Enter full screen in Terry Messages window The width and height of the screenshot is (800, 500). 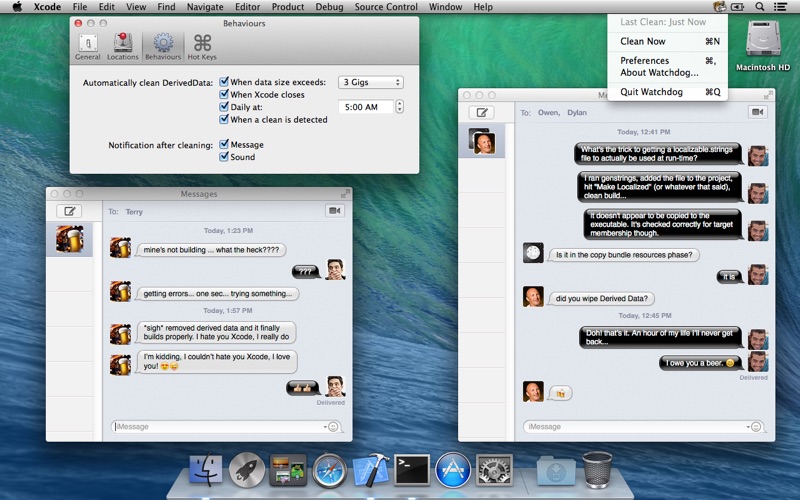(345, 194)
